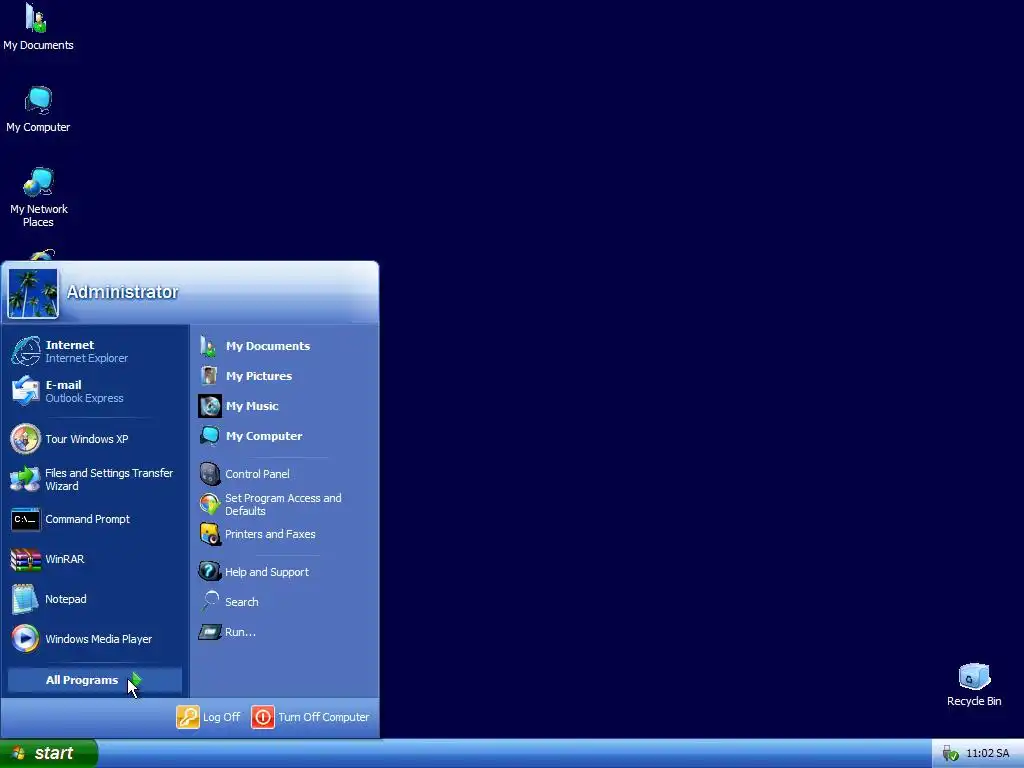The image size is (1024, 768).
Task: Open the Outlook Express e-mail icon
Action: 26,391
